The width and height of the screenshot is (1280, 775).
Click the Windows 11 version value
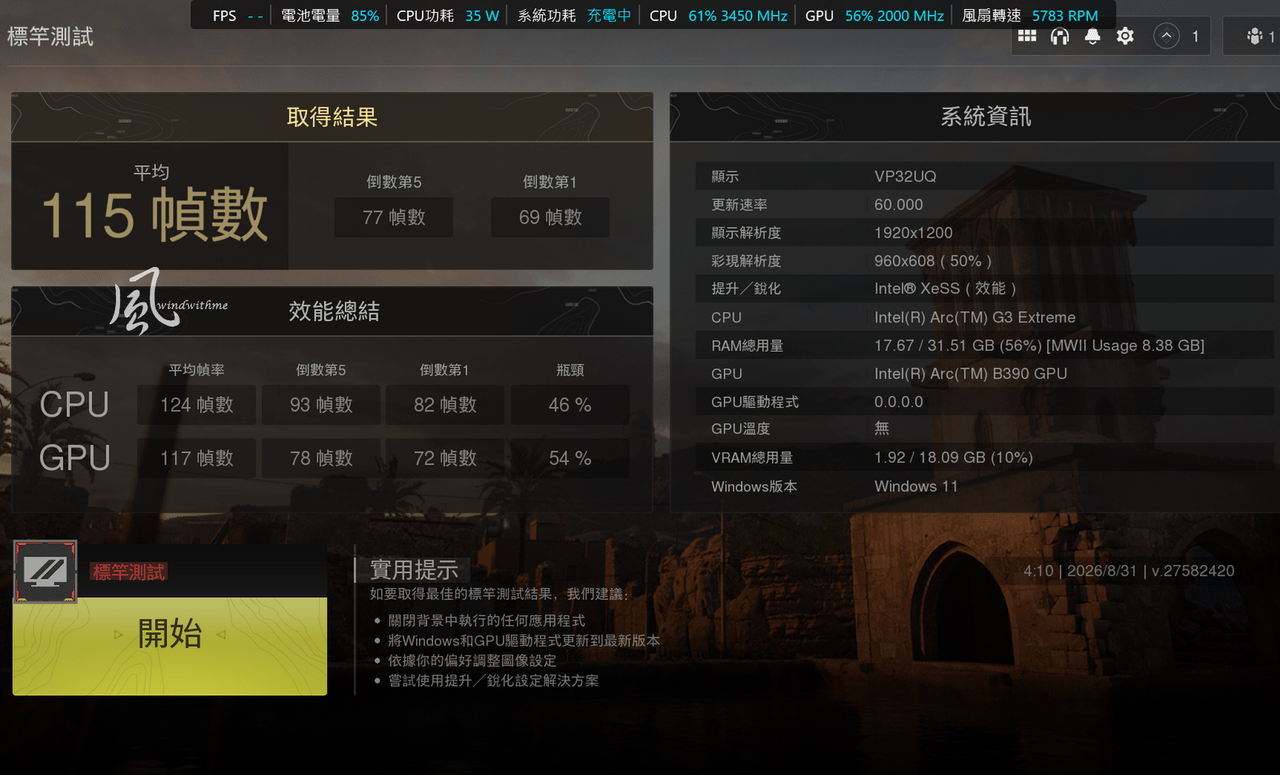click(x=916, y=486)
